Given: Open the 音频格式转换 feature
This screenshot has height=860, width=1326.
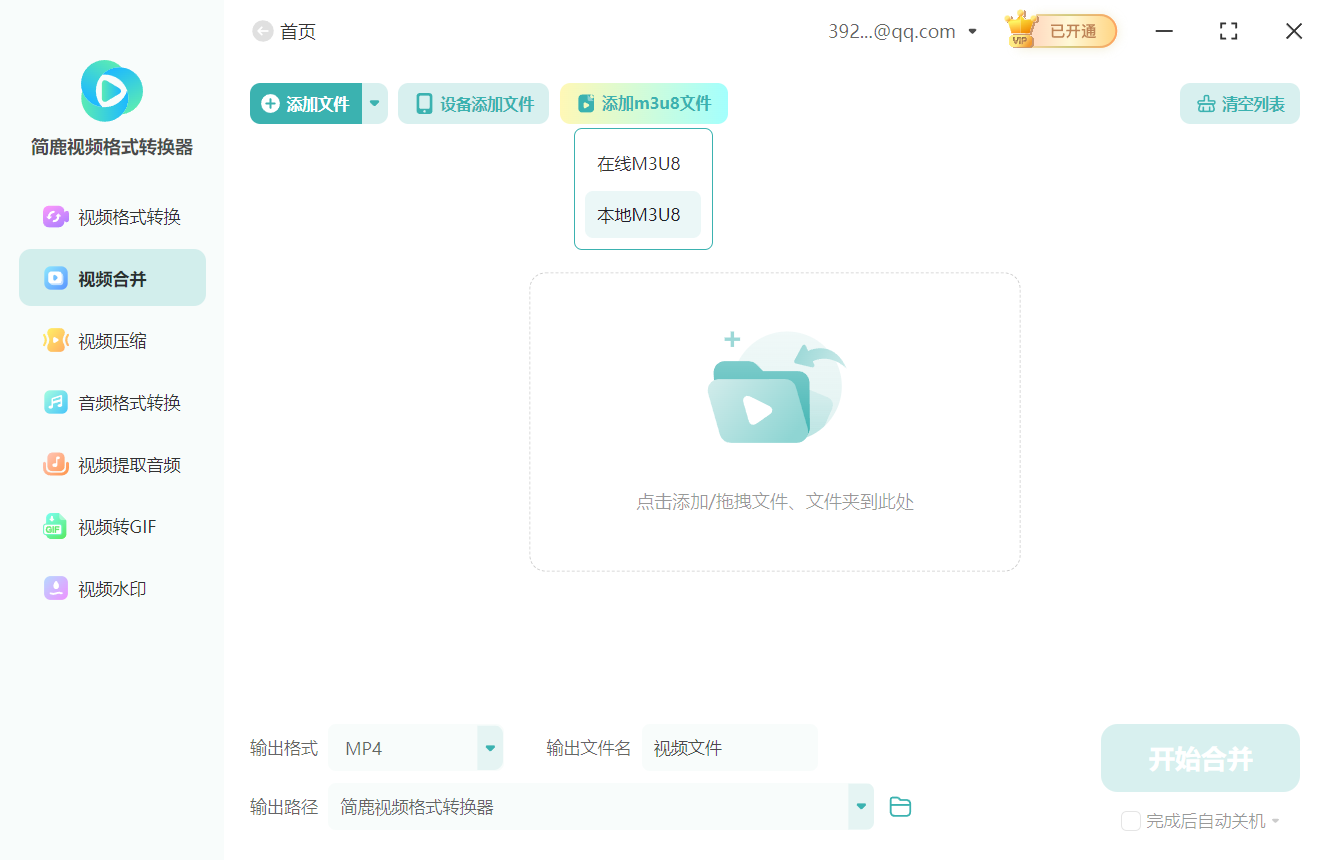Looking at the screenshot, I should 110,402.
